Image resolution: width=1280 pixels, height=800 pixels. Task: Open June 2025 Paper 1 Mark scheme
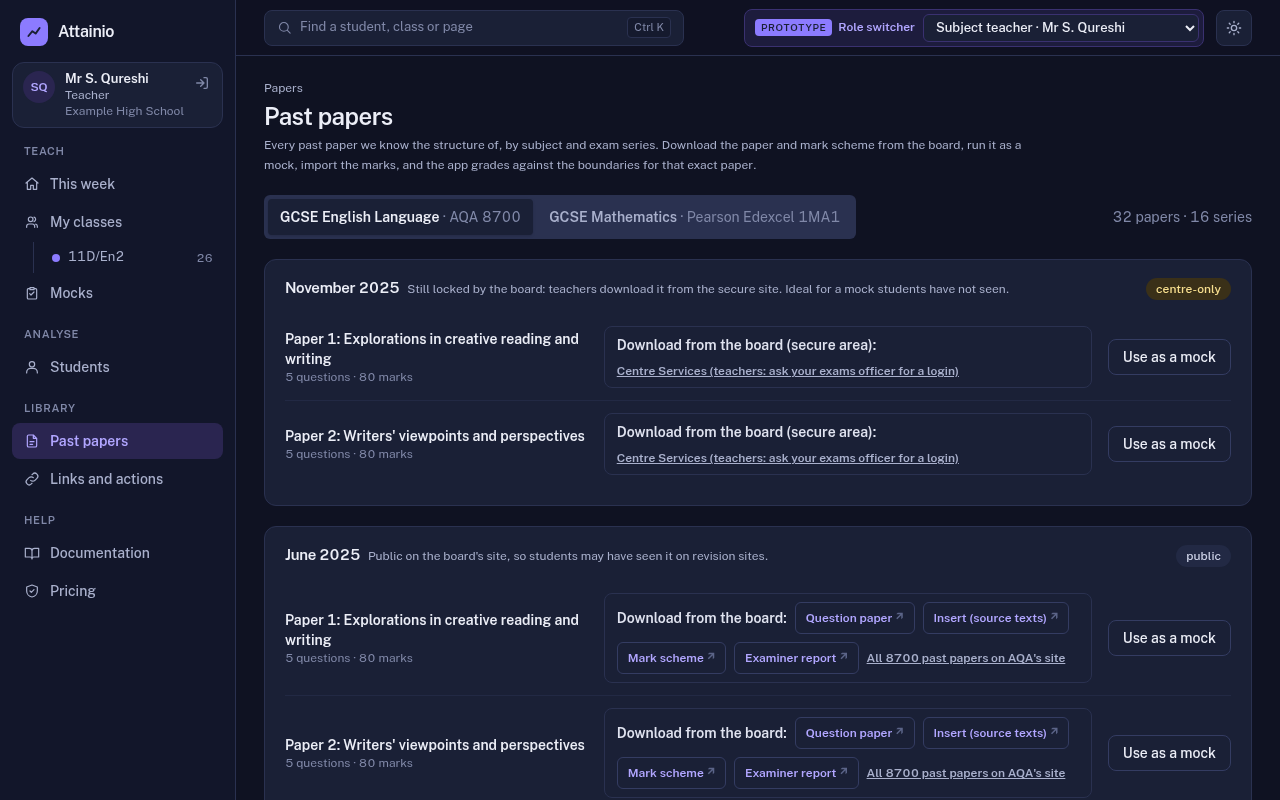point(671,658)
